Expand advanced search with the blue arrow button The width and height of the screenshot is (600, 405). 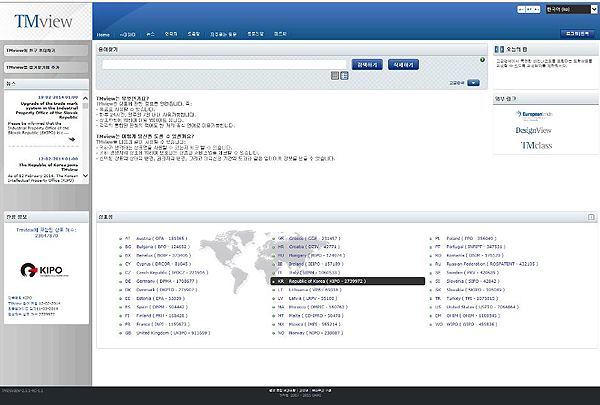473,83
